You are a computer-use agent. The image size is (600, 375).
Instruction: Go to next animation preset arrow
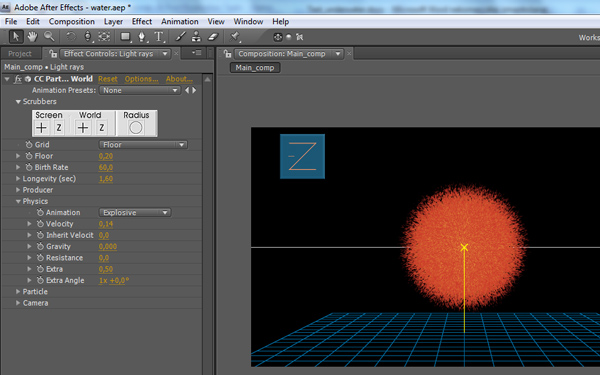(x=194, y=91)
